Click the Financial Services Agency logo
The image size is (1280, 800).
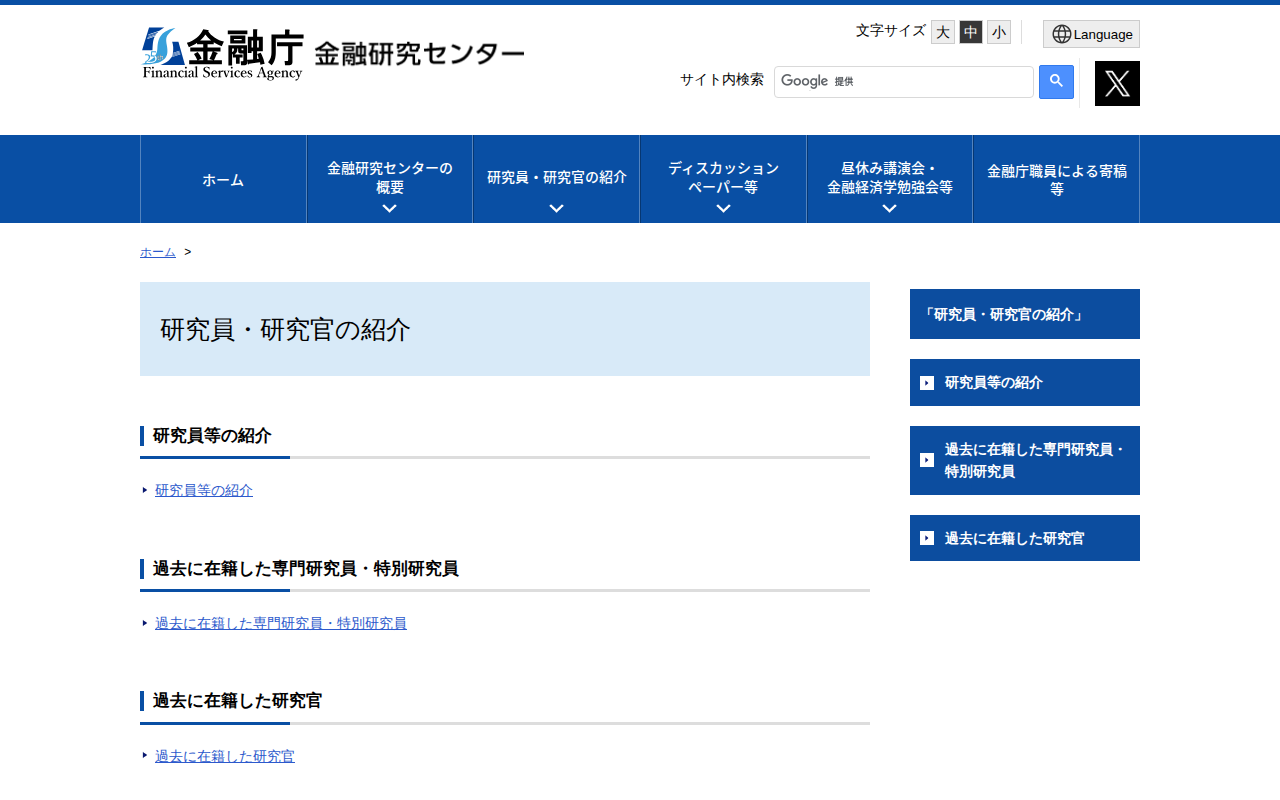(x=222, y=54)
